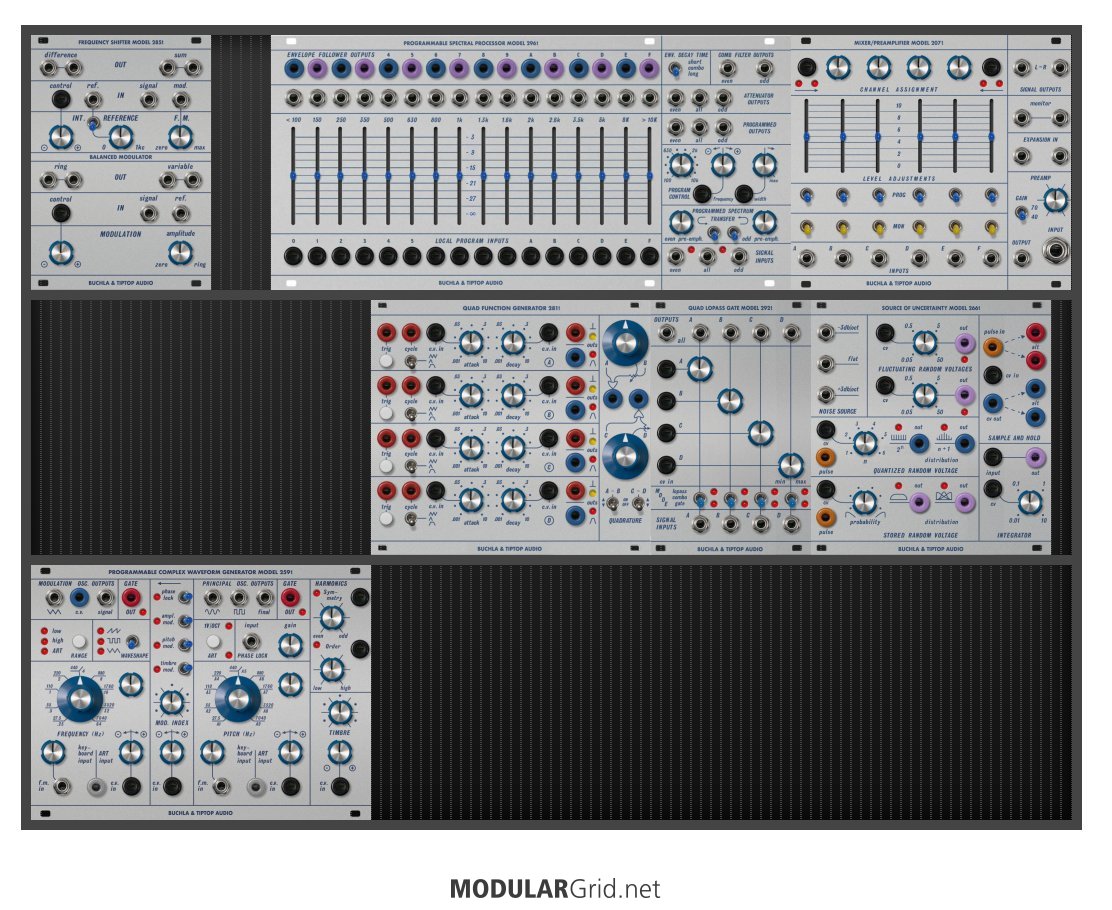Click the amplitude knob in Balanced Modulator
The image size is (1112, 910).
tap(180, 252)
